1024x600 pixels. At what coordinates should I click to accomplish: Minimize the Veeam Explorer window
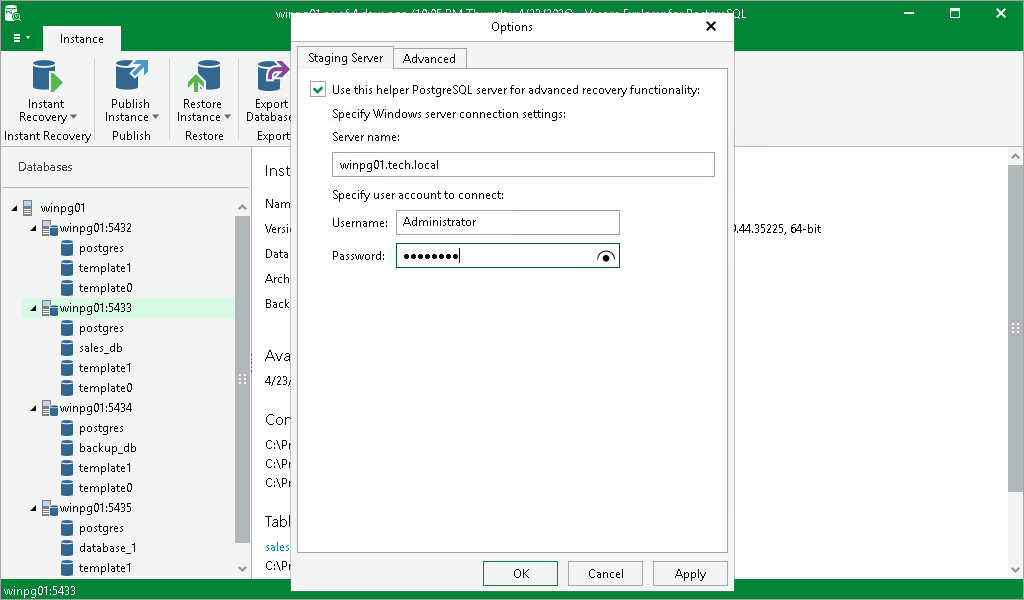point(909,13)
